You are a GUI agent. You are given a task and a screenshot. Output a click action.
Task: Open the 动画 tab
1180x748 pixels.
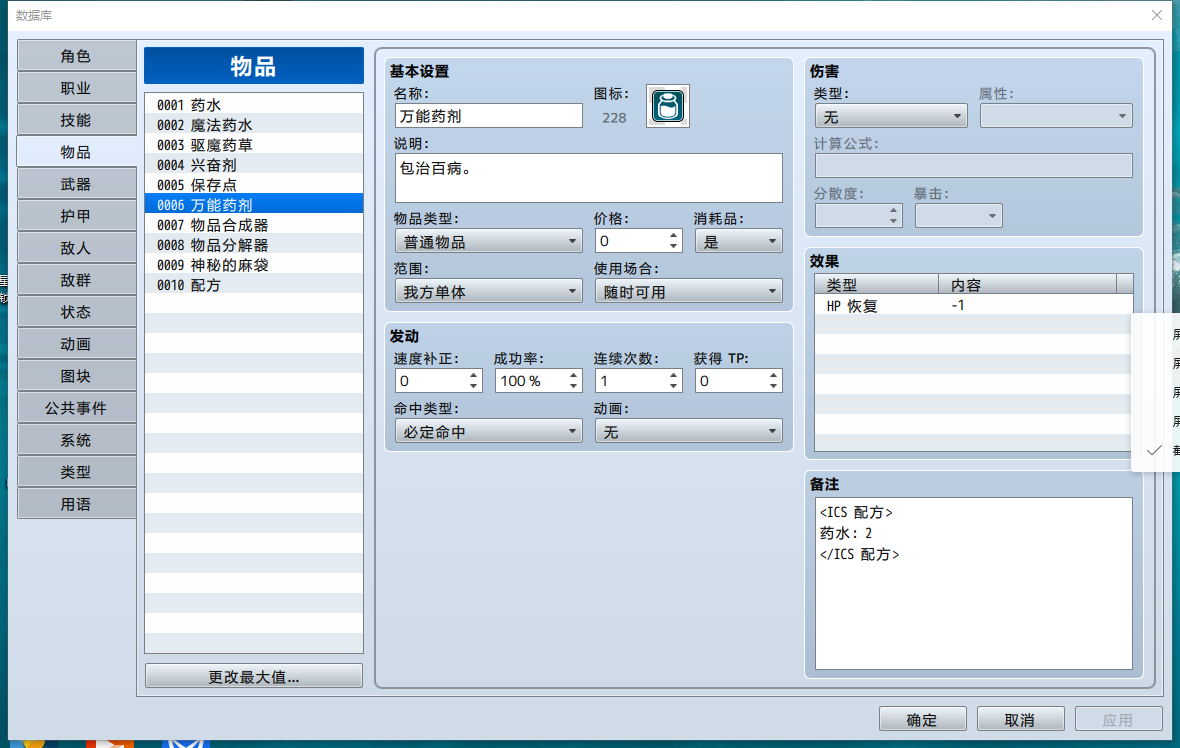(x=76, y=344)
